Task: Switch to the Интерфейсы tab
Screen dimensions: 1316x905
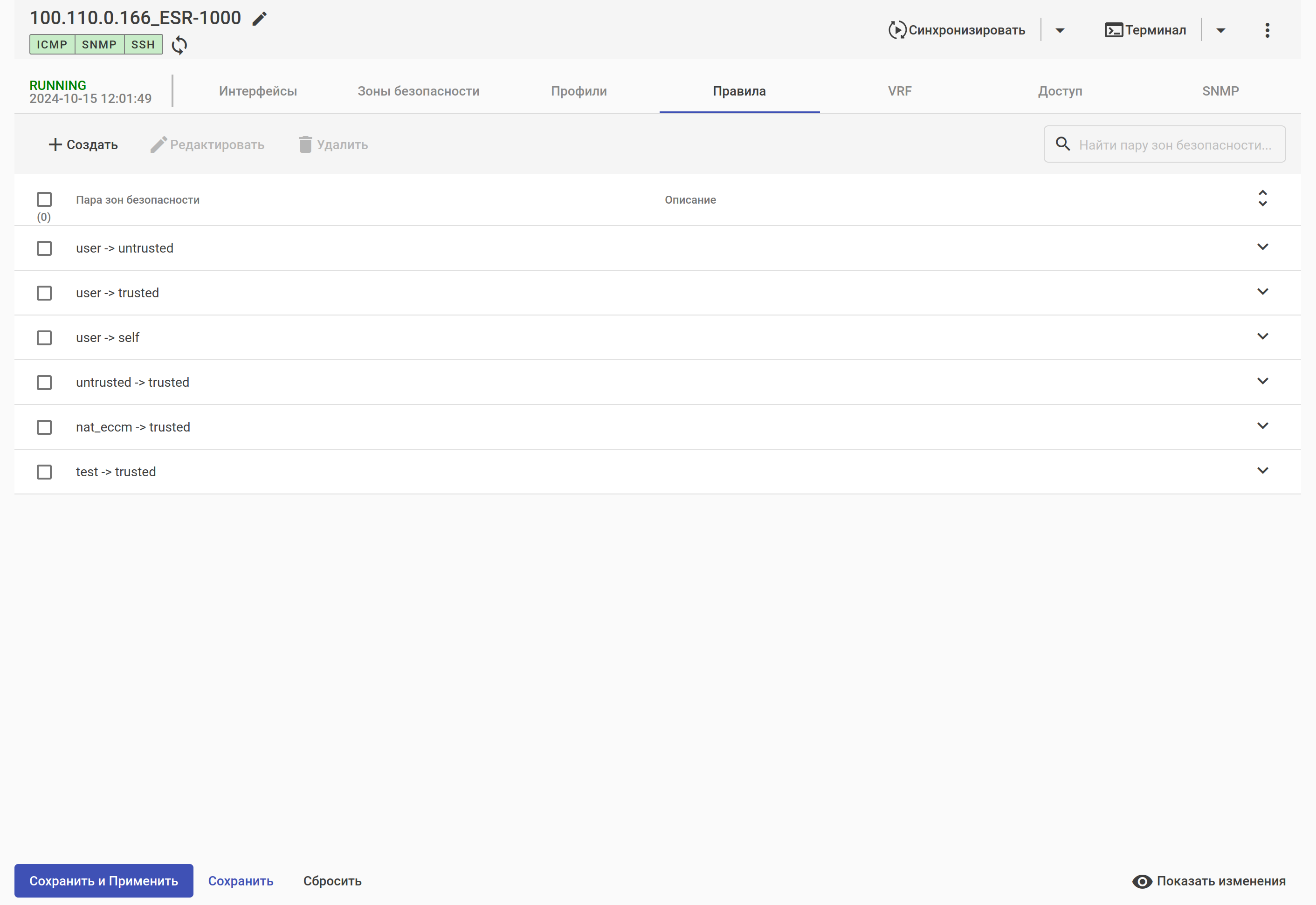Action: click(258, 91)
